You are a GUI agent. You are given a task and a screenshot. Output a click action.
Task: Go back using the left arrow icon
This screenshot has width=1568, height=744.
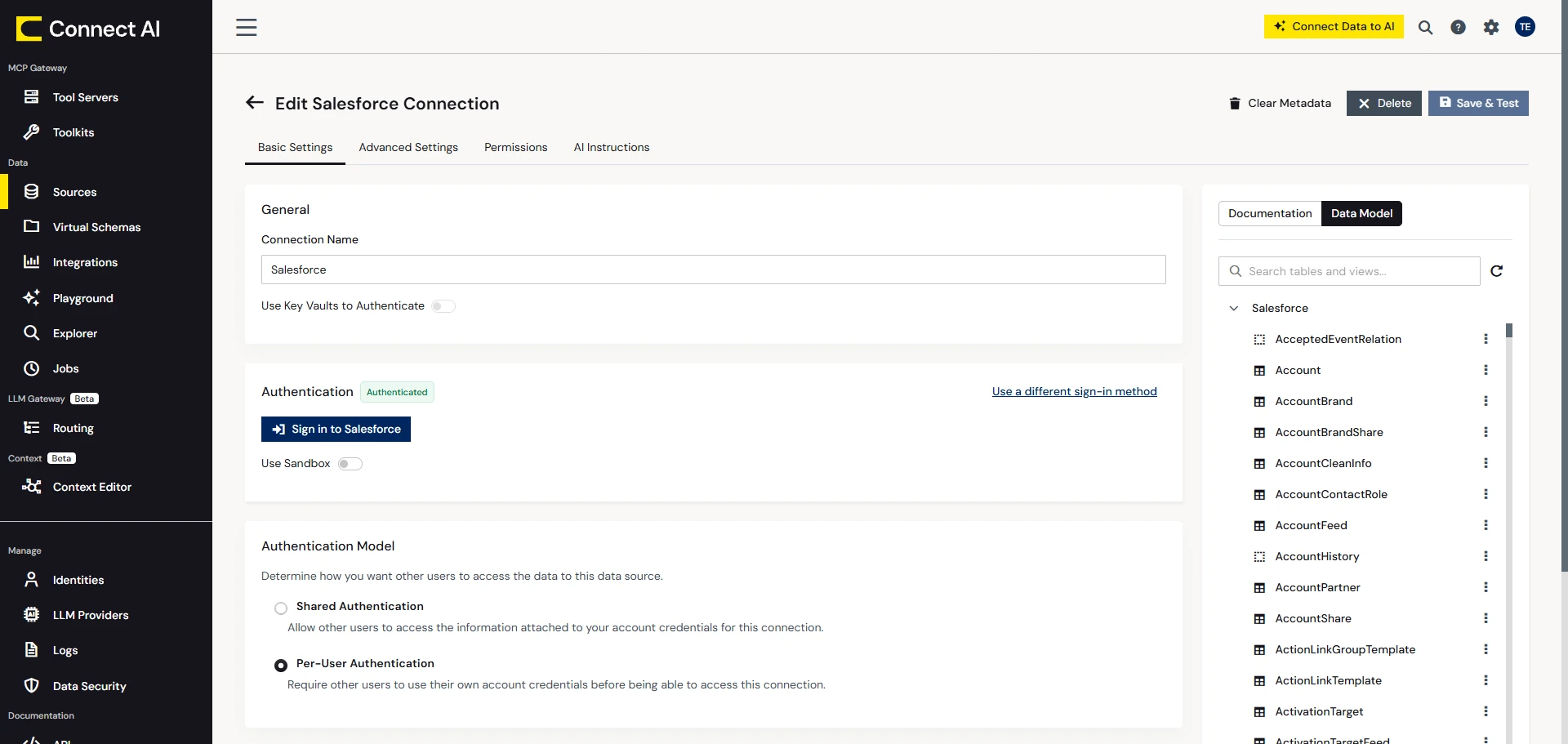(x=255, y=103)
